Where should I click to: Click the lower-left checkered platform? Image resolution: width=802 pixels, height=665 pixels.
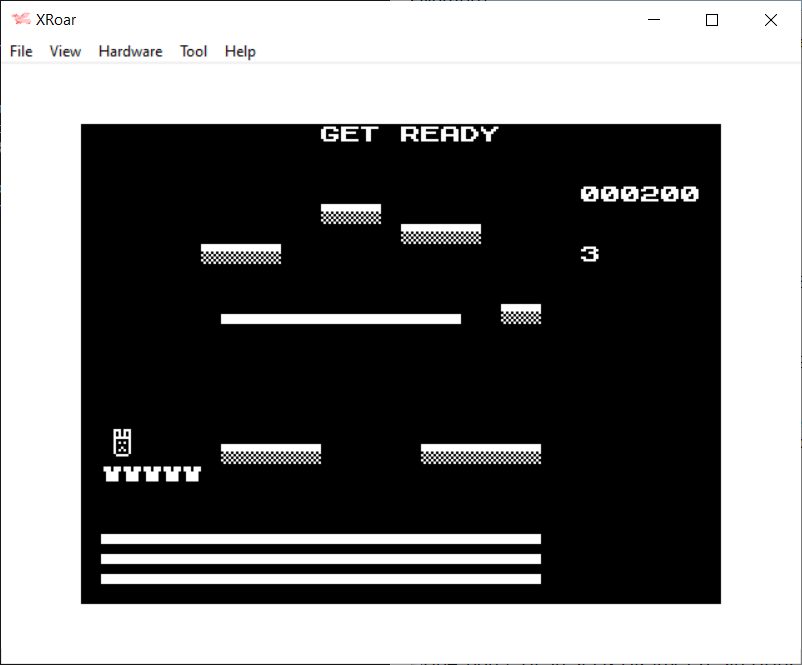pos(270,454)
